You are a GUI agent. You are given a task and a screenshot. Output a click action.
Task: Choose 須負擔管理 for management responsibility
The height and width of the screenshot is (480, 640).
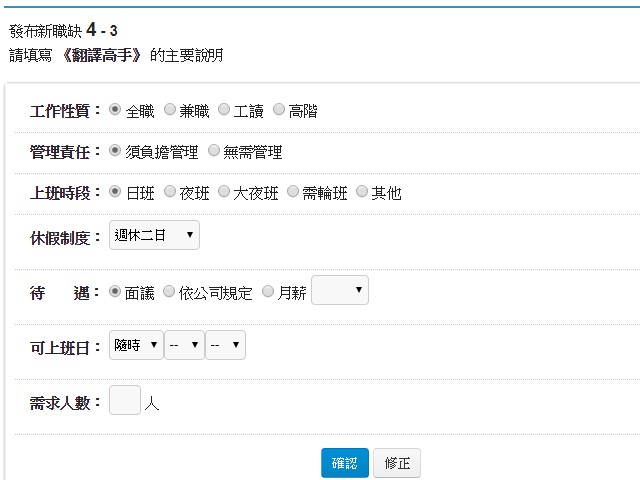tap(115, 151)
